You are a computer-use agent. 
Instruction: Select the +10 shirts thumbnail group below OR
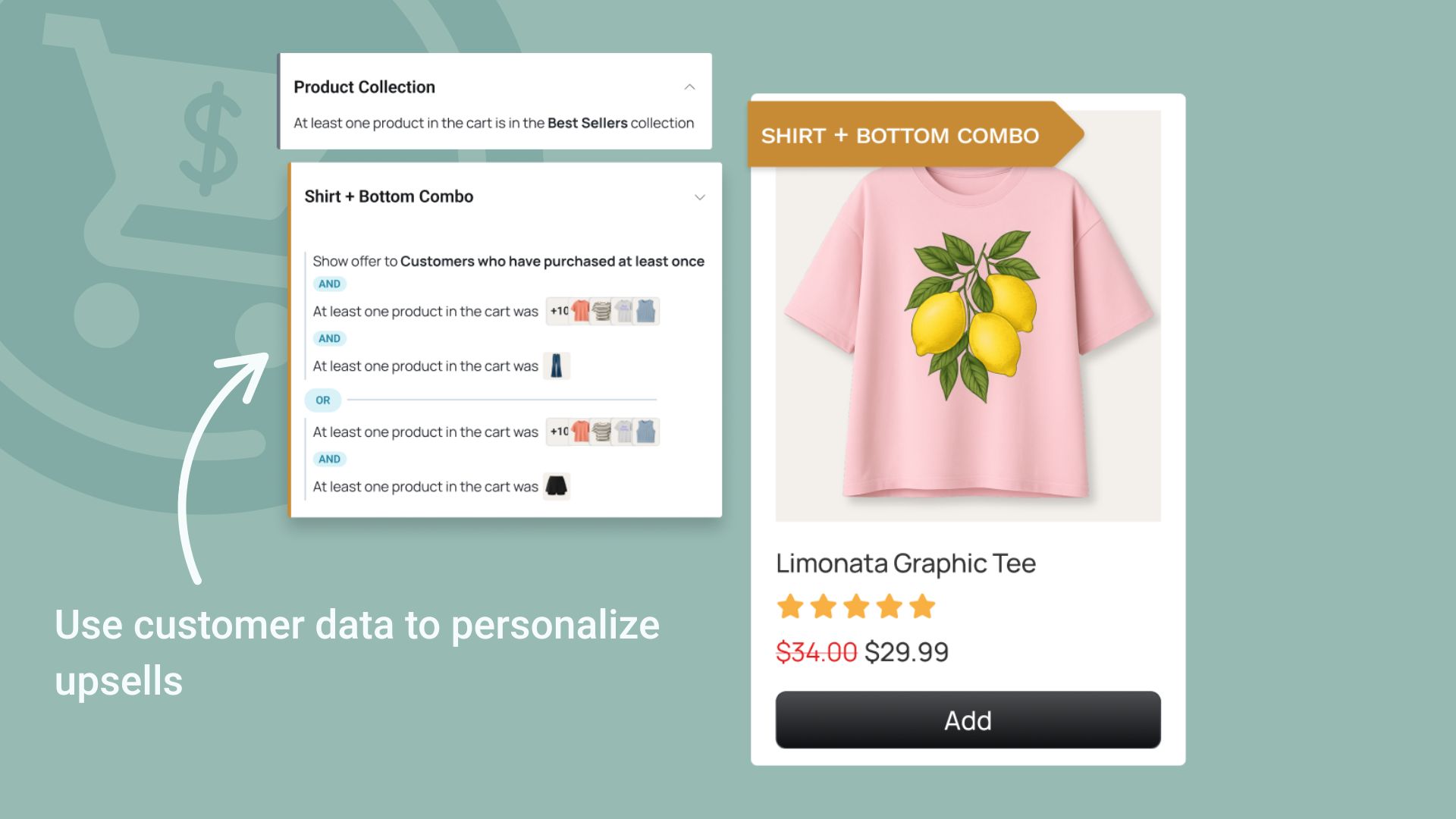[603, 431]
